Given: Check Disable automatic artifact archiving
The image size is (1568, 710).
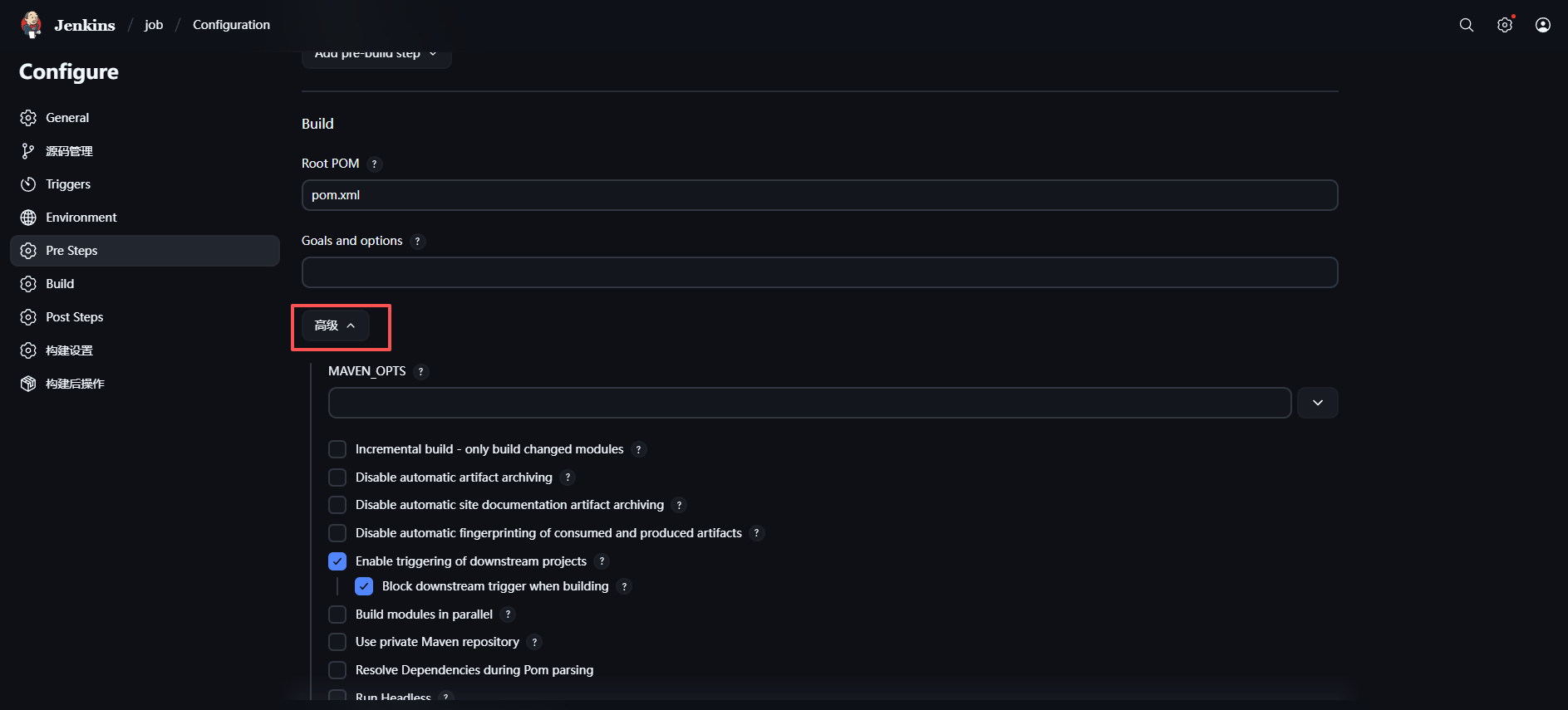Looking at the screenshot, I should (337, 477).
